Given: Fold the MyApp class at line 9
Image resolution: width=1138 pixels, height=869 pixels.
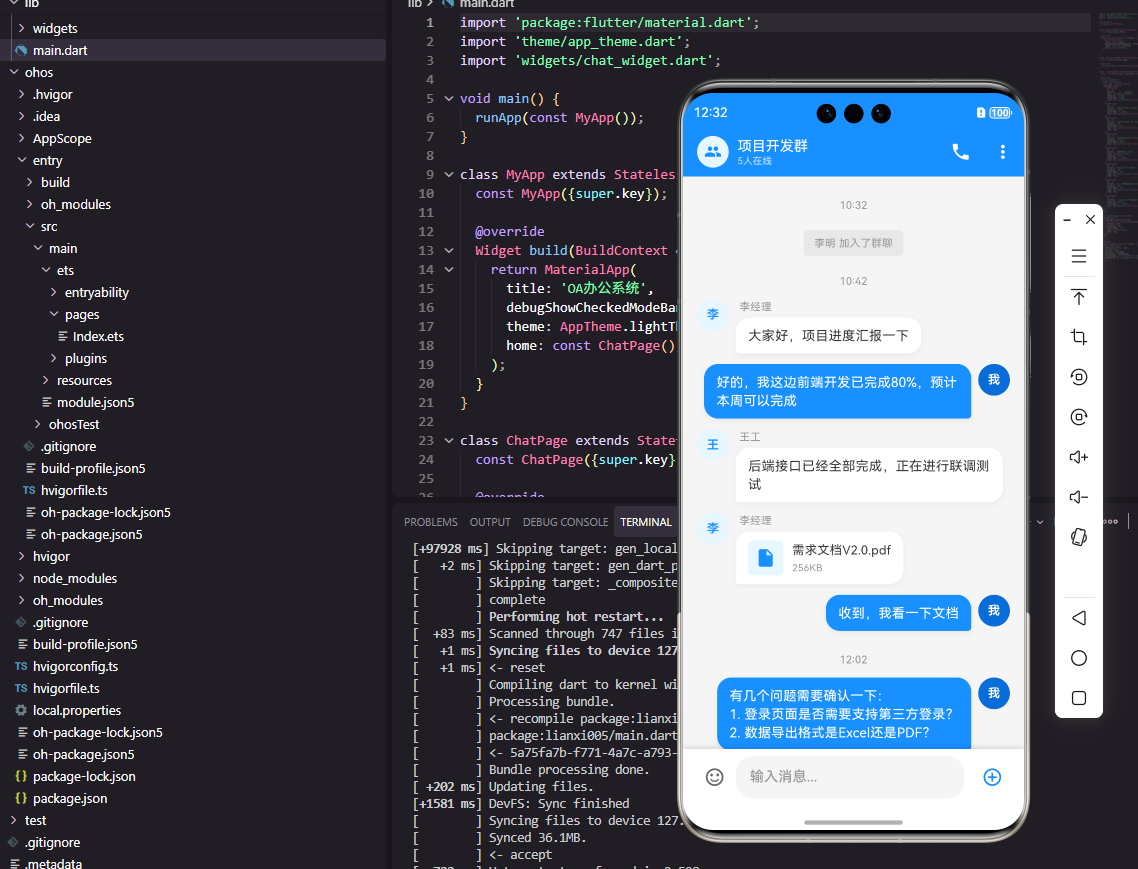Looking at the screenshot, I should click(x=449, y=174).
